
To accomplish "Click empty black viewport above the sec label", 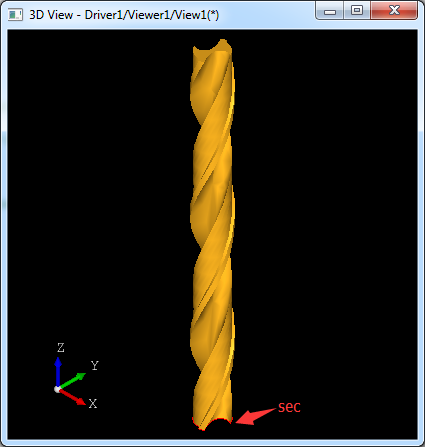I will coord(317,233).
